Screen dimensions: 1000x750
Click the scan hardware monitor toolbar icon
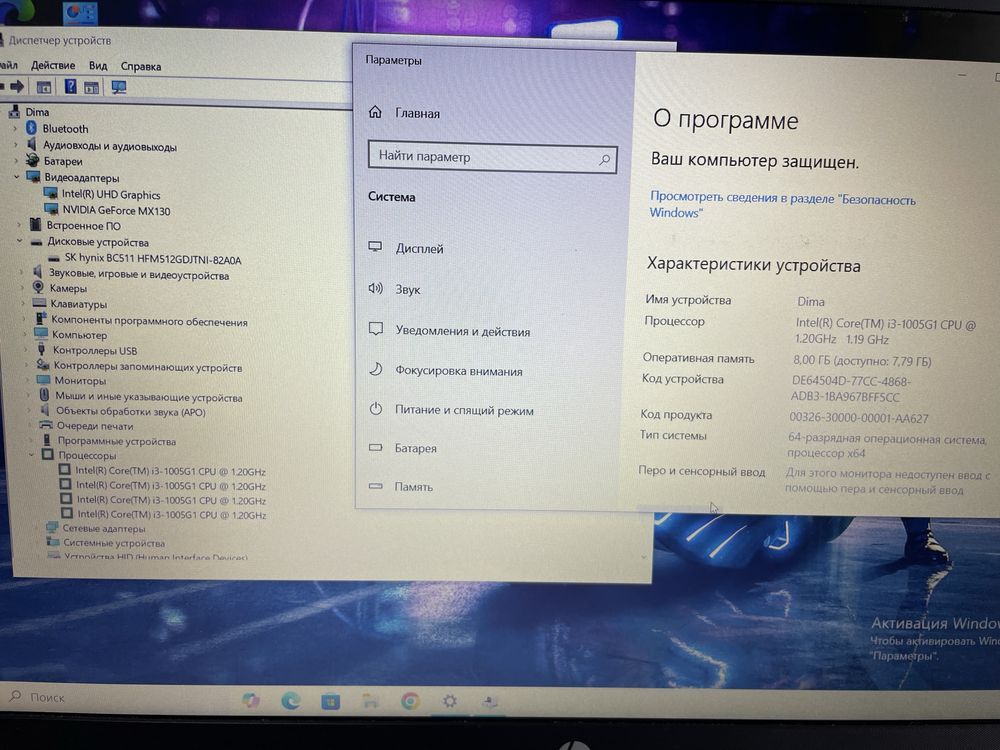pyautogui.click(x=119, y=87)
